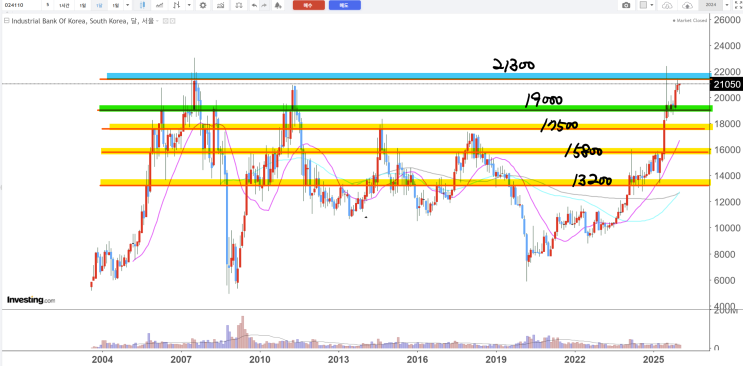Load chart layout via cloud download icon

click(x=667, y=5)
